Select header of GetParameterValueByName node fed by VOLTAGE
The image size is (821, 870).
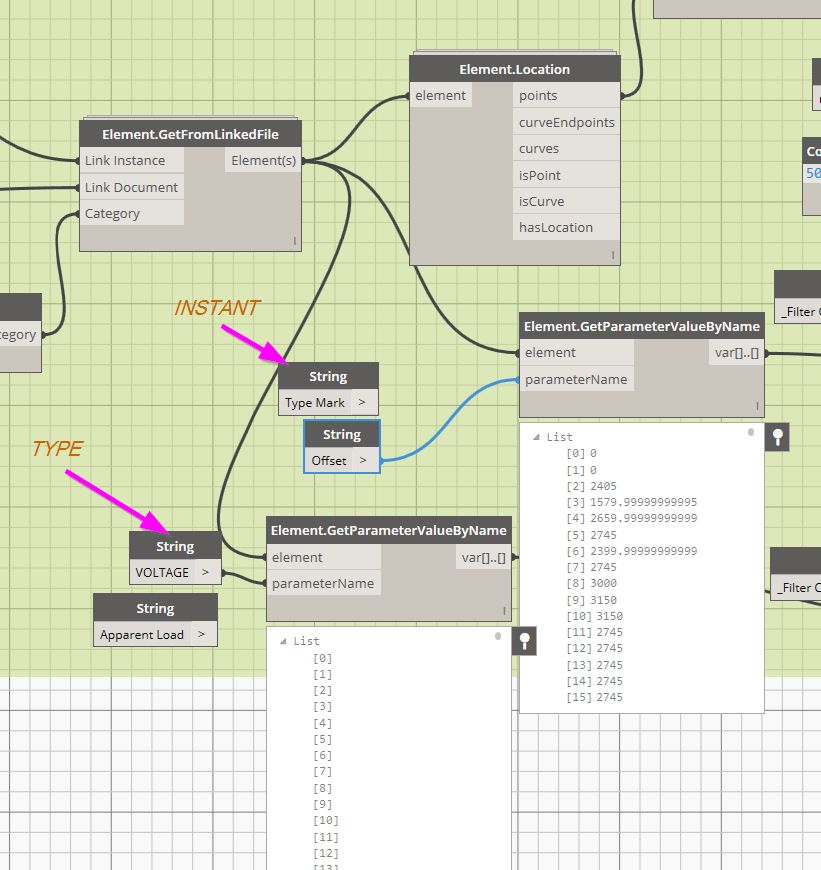tap(389, 530)
